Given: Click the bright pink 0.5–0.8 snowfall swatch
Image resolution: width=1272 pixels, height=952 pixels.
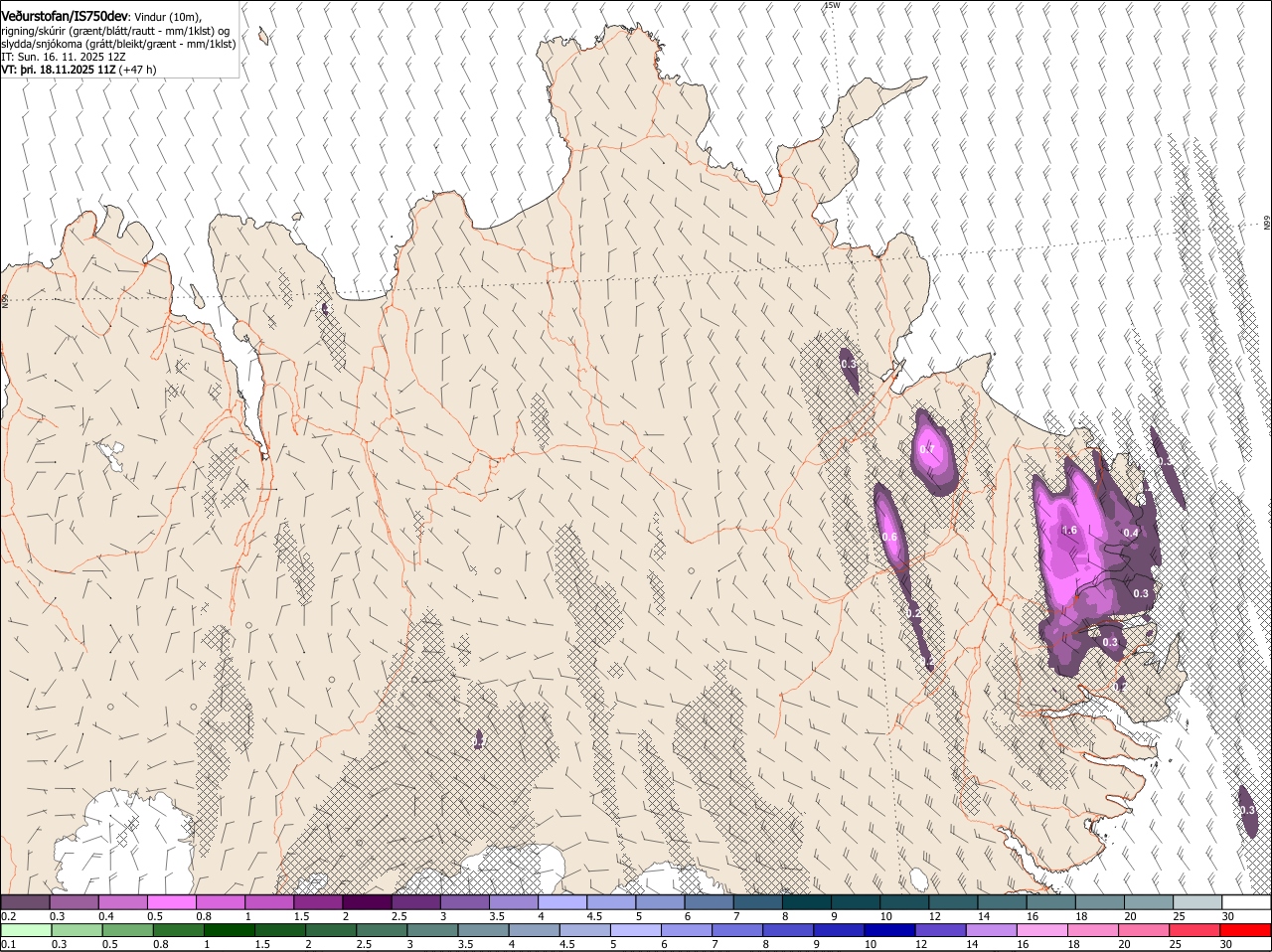Looking at the screenshot, I should coord(171,902).
